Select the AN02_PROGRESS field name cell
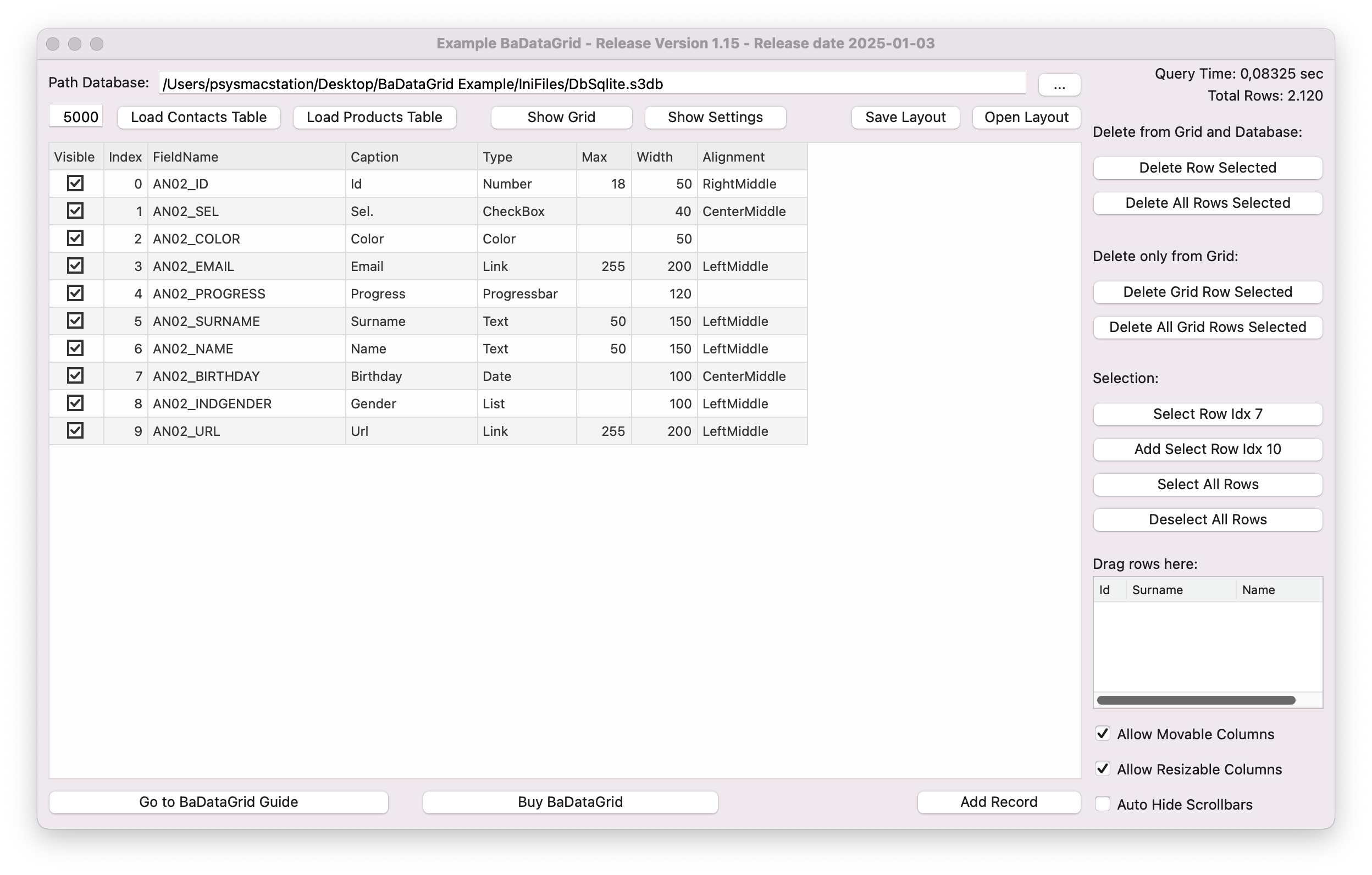 (x=246, y=293)
